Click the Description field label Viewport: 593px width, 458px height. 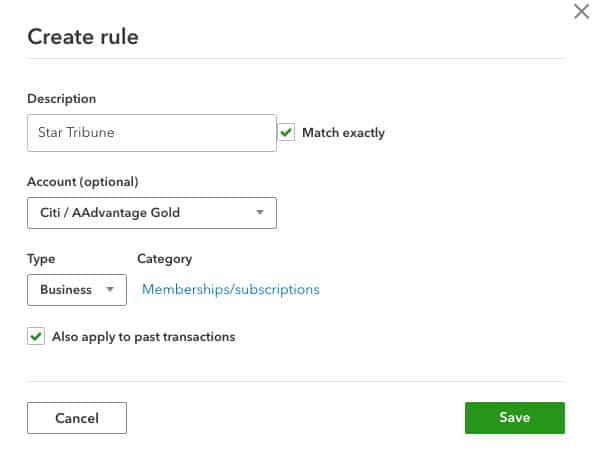click(62, 99)
